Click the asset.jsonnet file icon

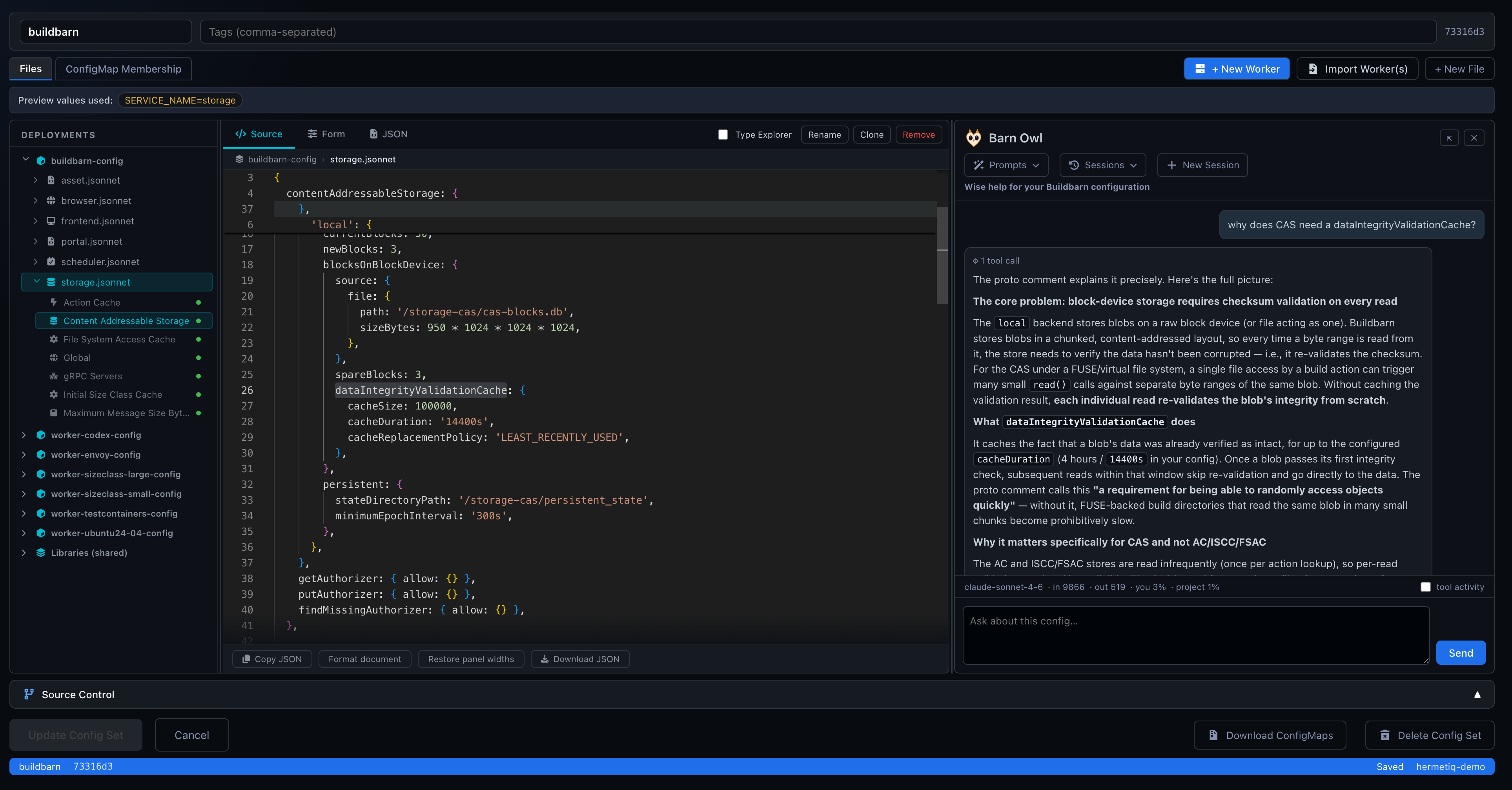(x=51, y=180)
